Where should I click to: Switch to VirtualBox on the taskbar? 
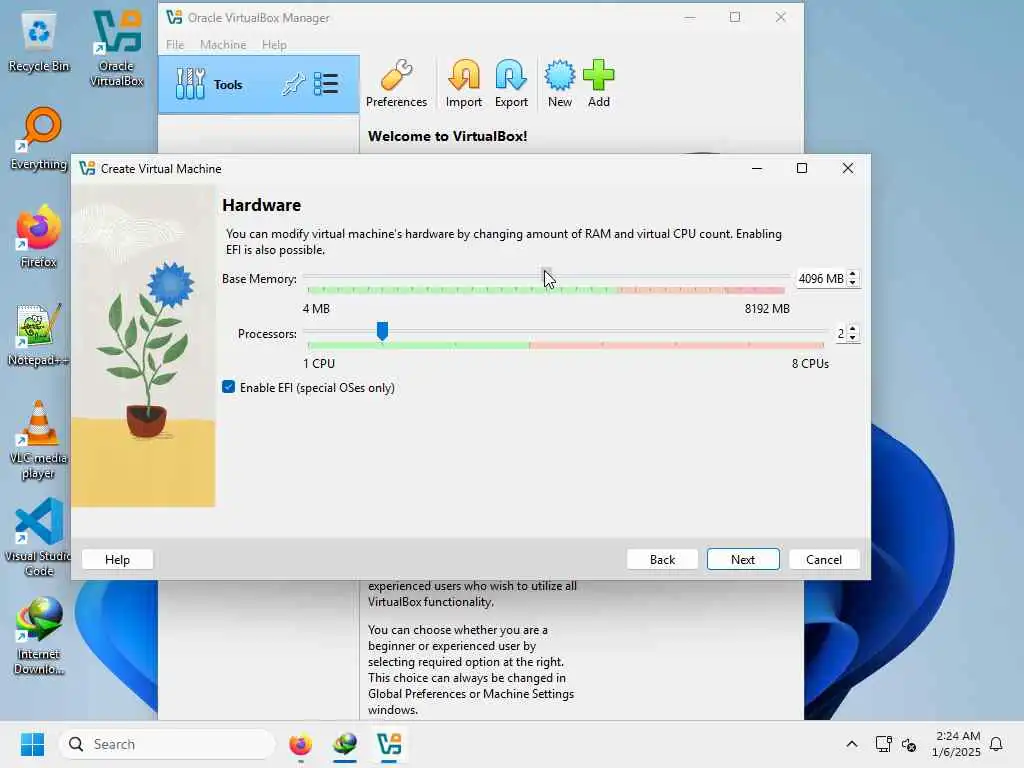click(x=389, y=744)
